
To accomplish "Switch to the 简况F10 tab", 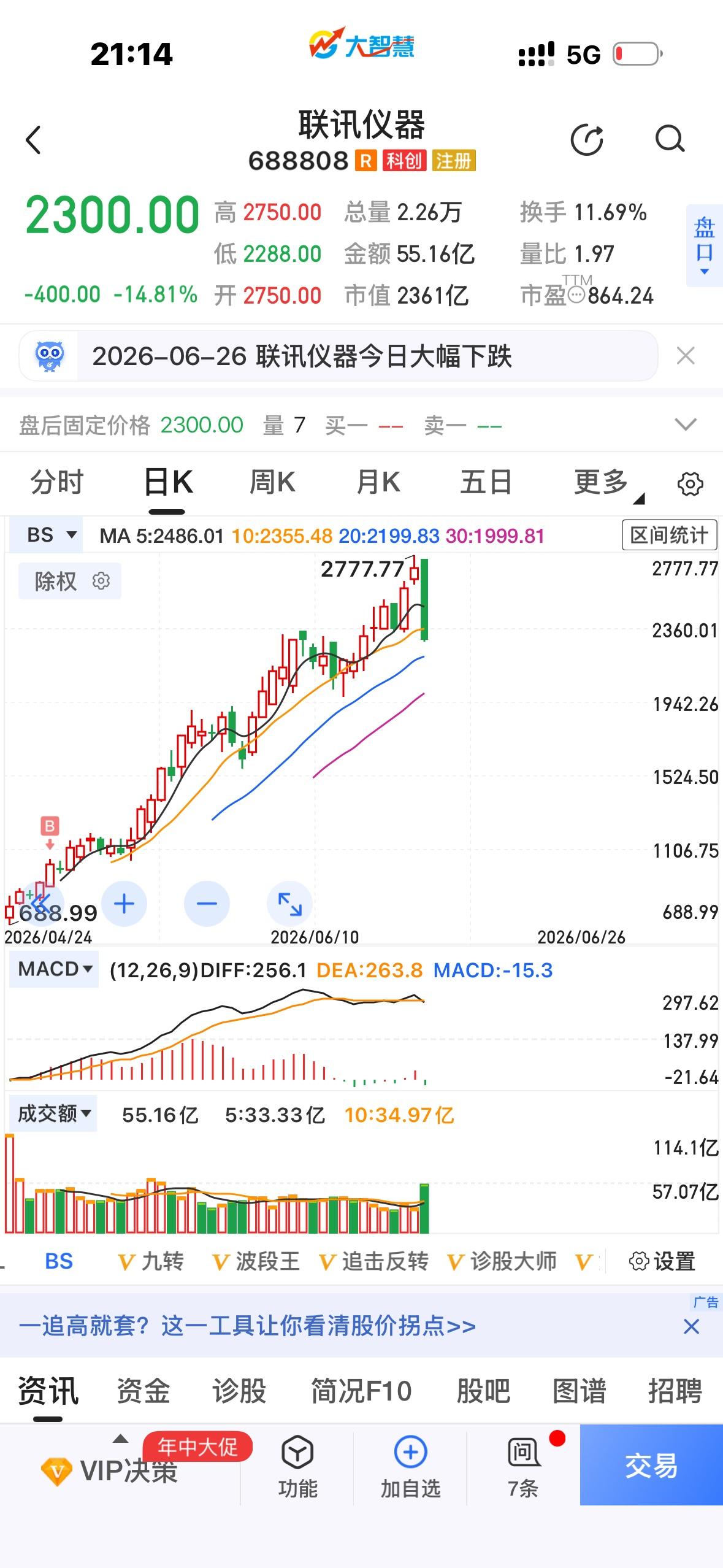I will (361, 1390).
